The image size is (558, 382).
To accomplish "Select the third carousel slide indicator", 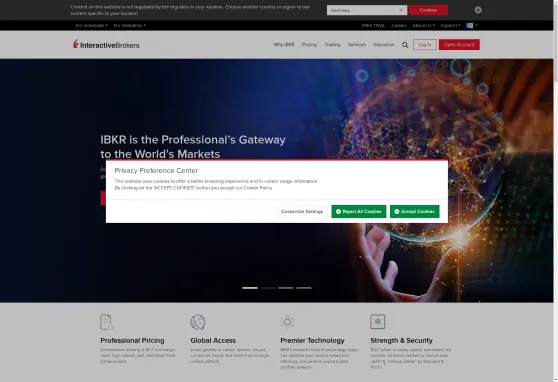I will [x=286, y=288].
